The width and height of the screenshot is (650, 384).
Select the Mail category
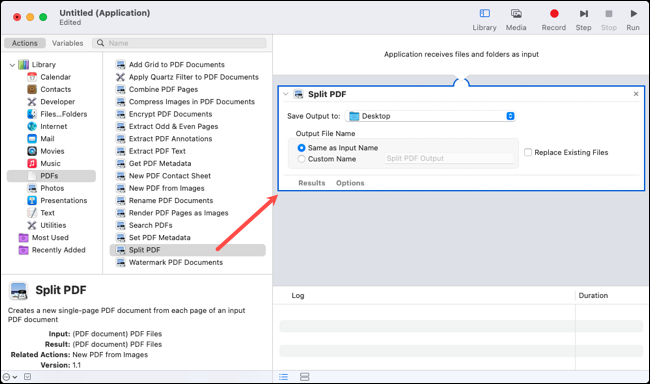tap(47, 139)
